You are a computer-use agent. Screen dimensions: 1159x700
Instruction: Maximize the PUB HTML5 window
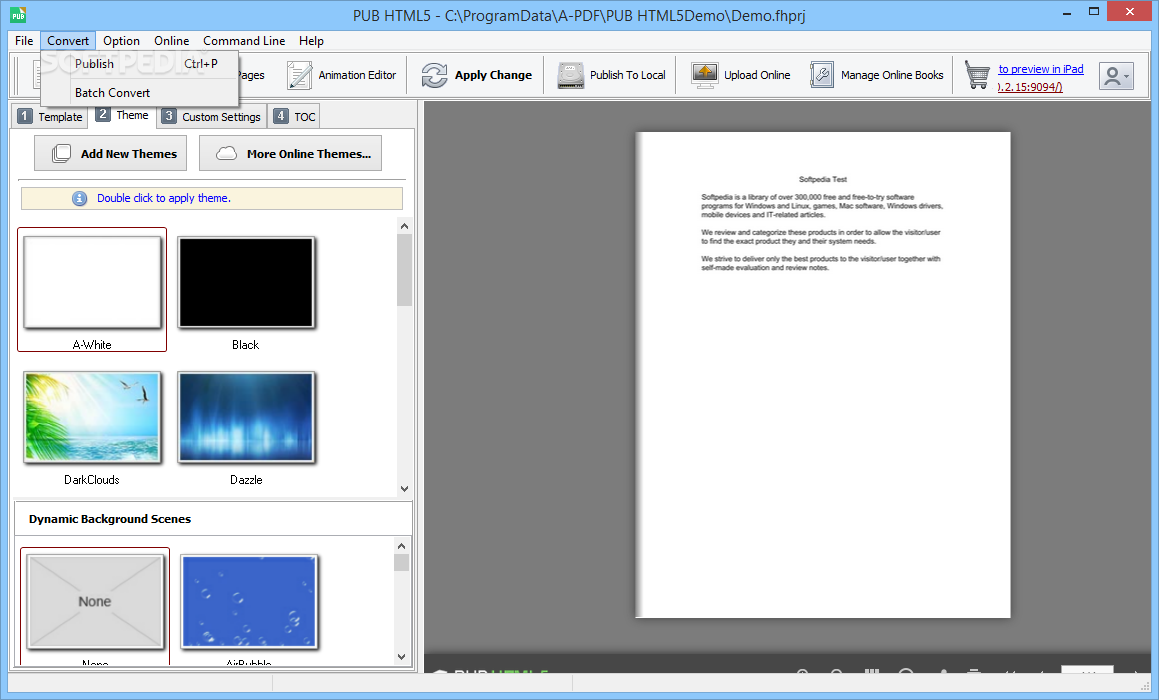(1094, 11)
